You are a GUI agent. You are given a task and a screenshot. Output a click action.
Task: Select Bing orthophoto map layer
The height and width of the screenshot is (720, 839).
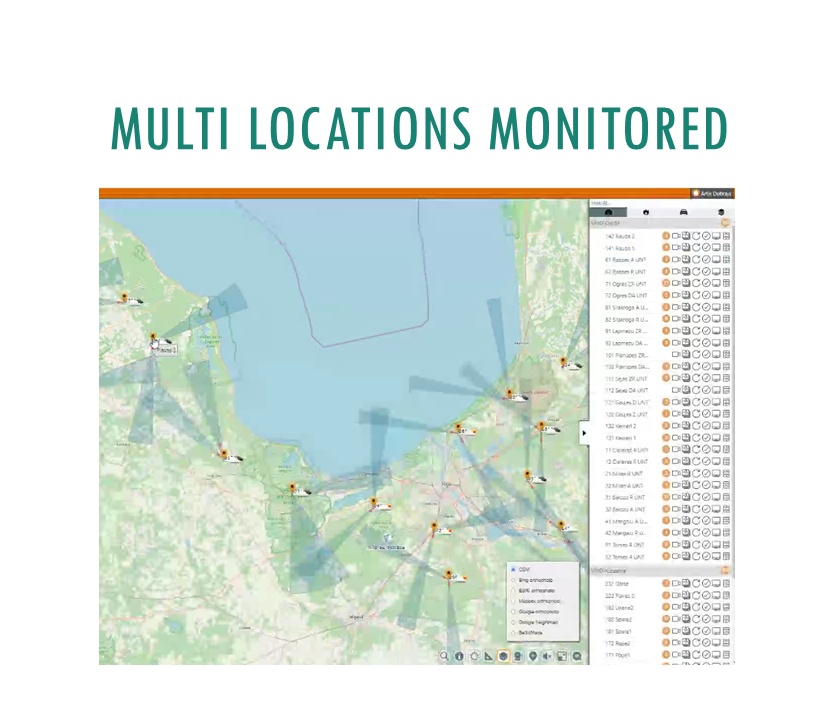point(514,580)
